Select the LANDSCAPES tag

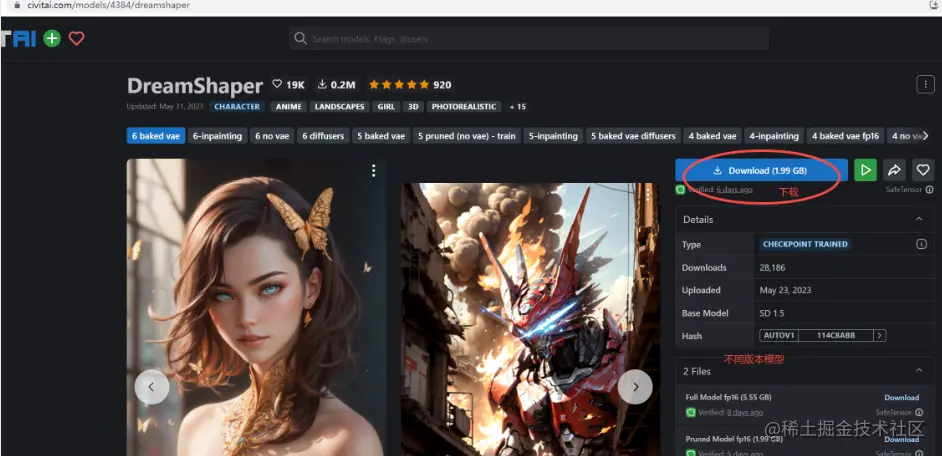pyautogui.click(x=339, y=107)
